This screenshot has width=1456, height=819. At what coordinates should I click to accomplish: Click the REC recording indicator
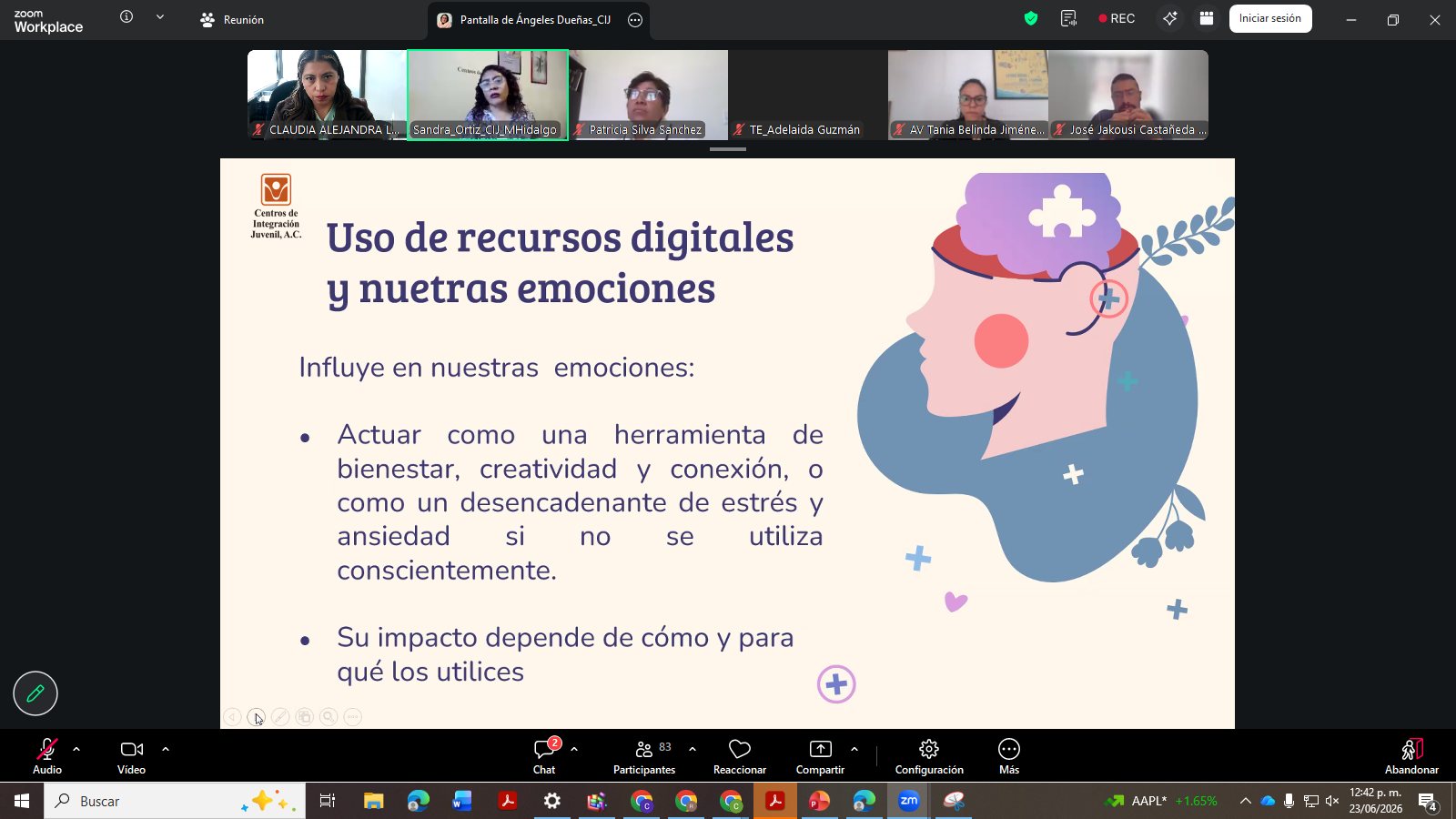(x=1117, y=18)
